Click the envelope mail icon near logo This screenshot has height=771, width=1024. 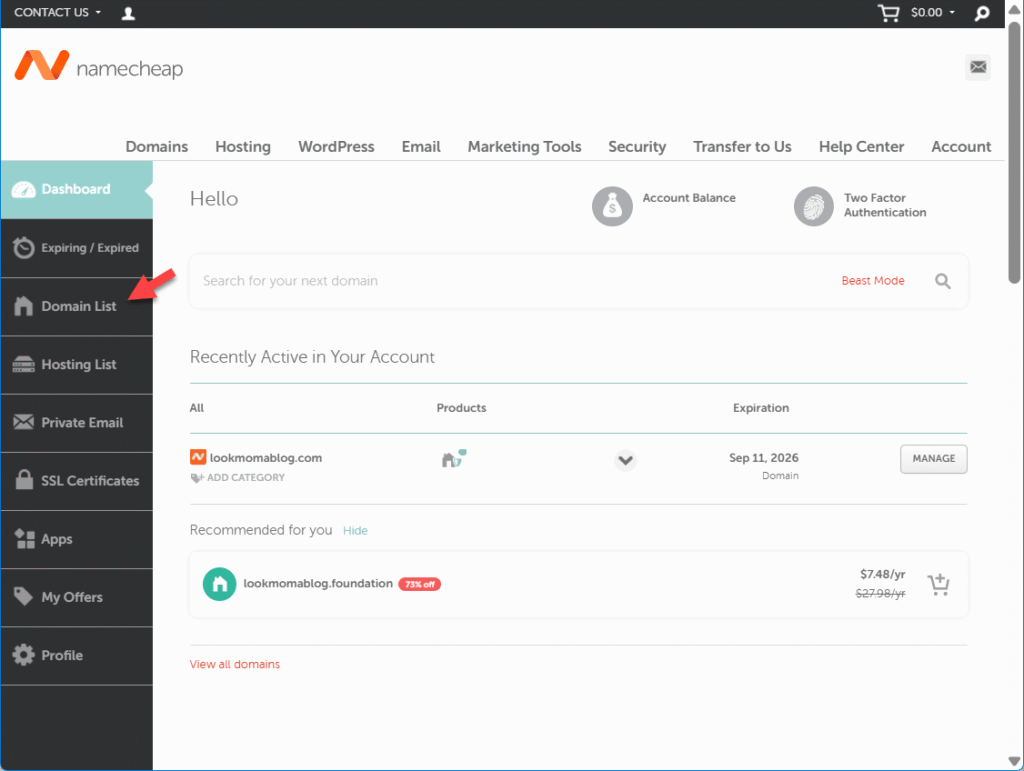pos(978,67)
